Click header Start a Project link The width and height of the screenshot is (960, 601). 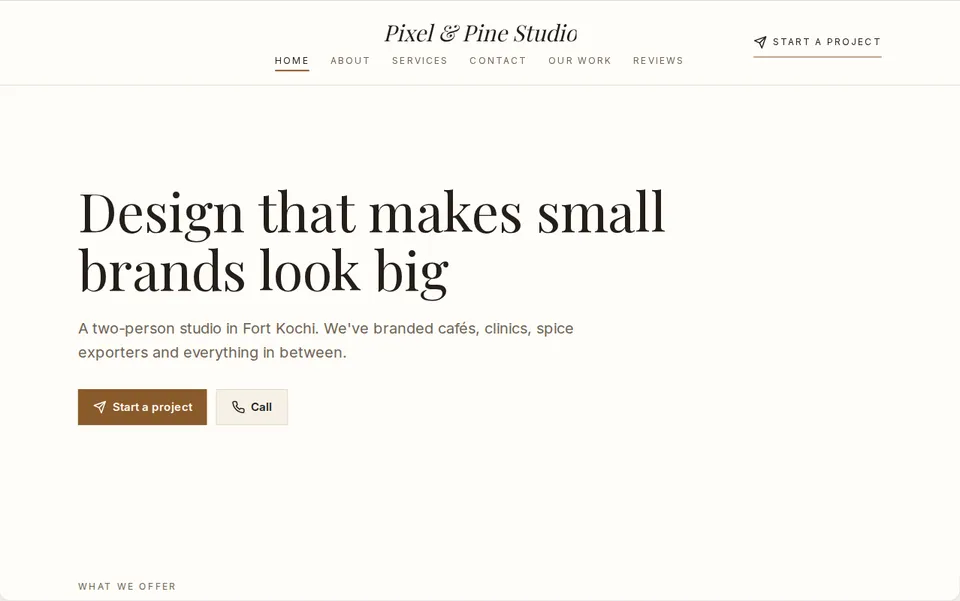[x=817, y=42]
